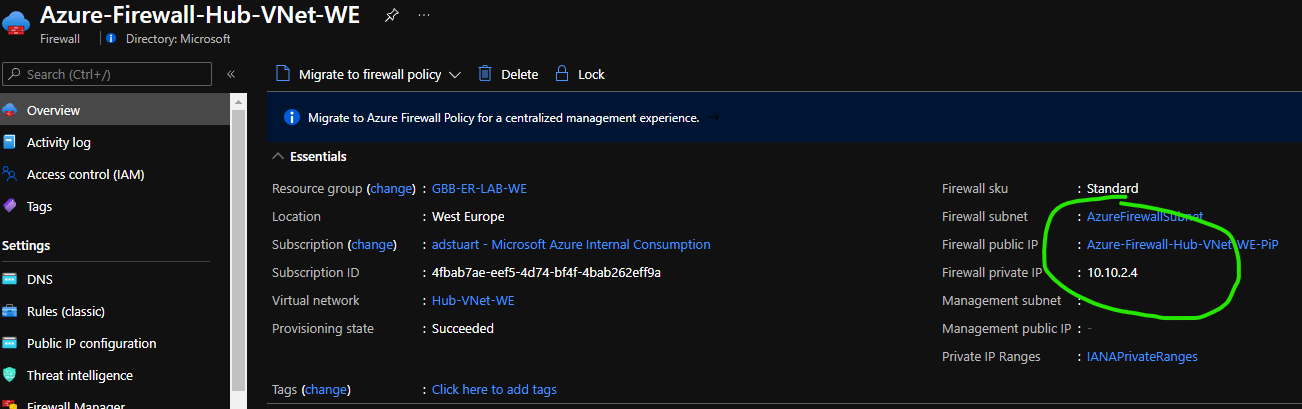Viewport: 1302px width, 409px height.
Task: Click the Search (Ctrl+/) input field
Action: pyautogui.click(x=106, y=74)
